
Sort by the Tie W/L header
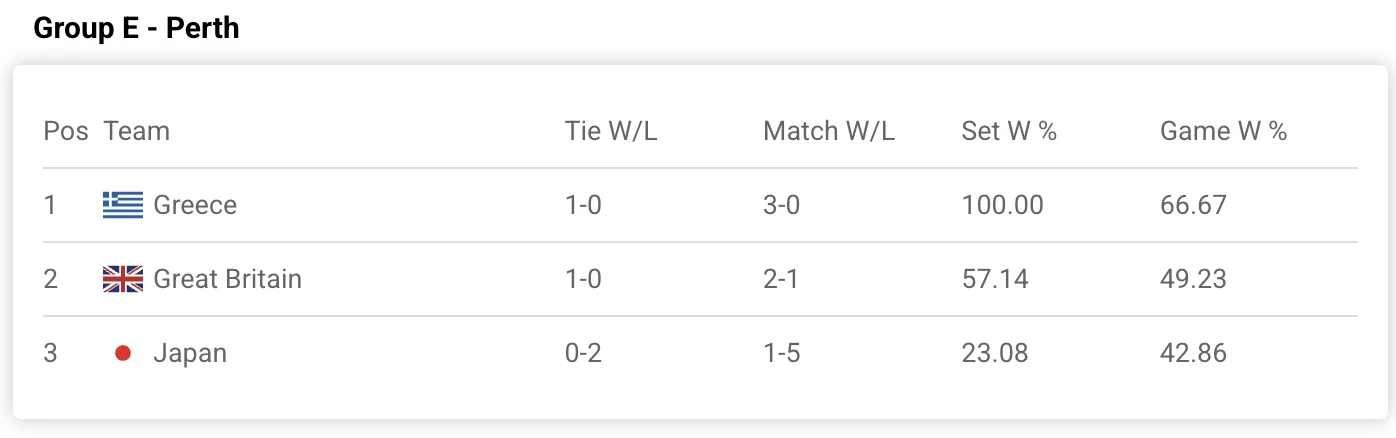(x=611, y=131)
